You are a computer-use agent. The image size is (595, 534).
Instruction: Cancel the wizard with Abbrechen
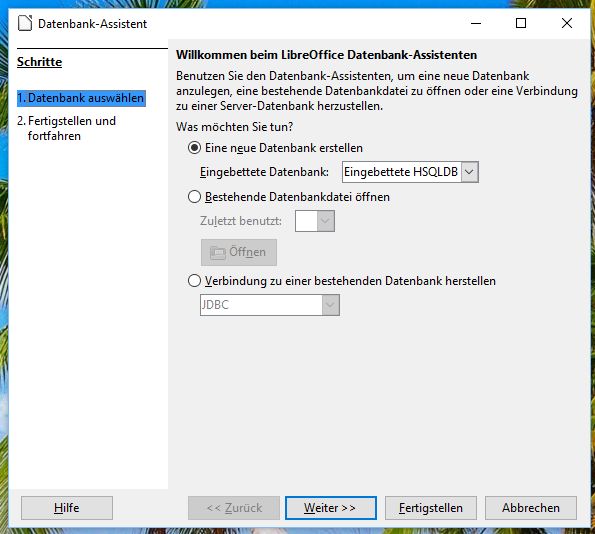click(530, 508)
